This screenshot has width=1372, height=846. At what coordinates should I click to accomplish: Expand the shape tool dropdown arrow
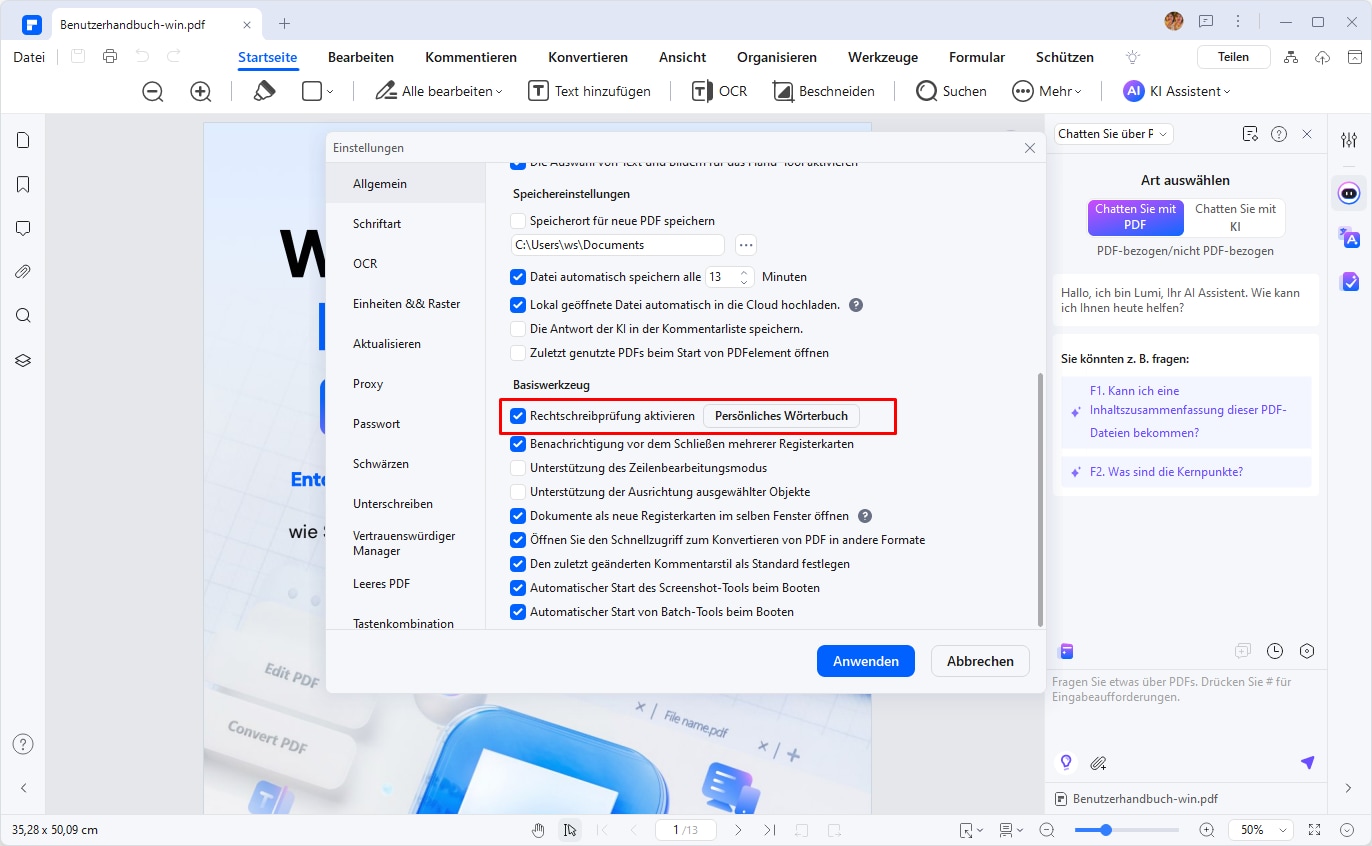click(x=330, y=92)
